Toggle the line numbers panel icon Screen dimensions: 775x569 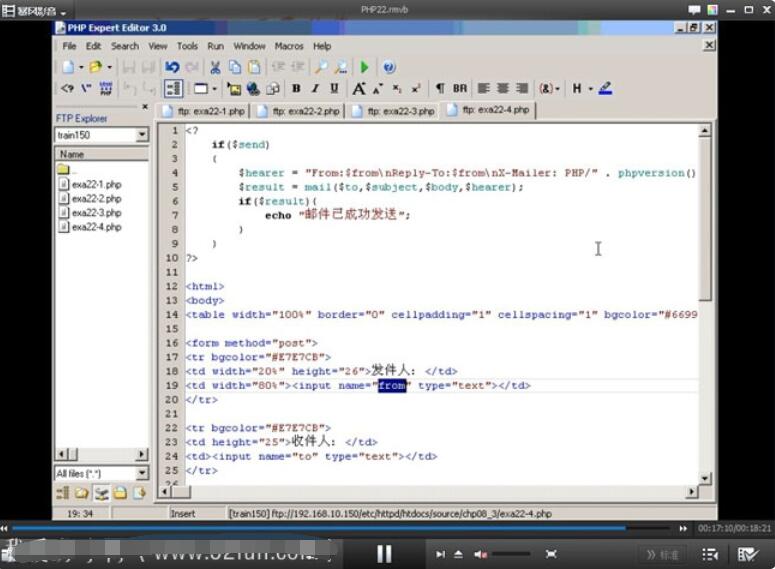pos(173,88)
